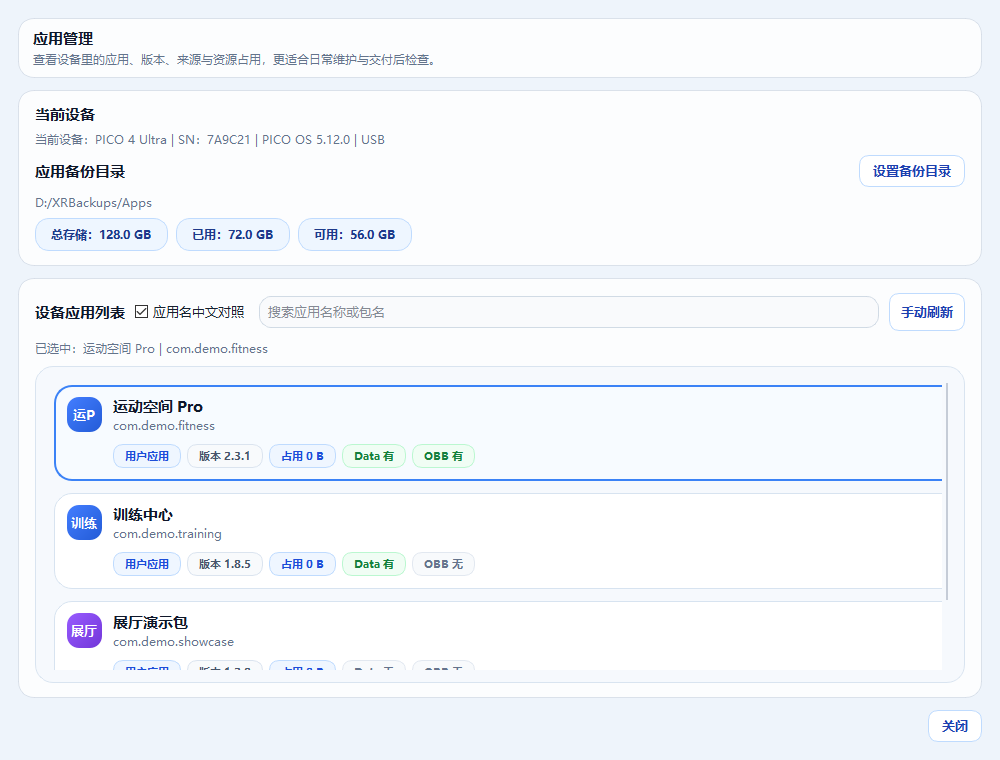This screenshot has width=1000, height=760.
Task: Click the 设置备份目录 button
Action: coord(911,171)
